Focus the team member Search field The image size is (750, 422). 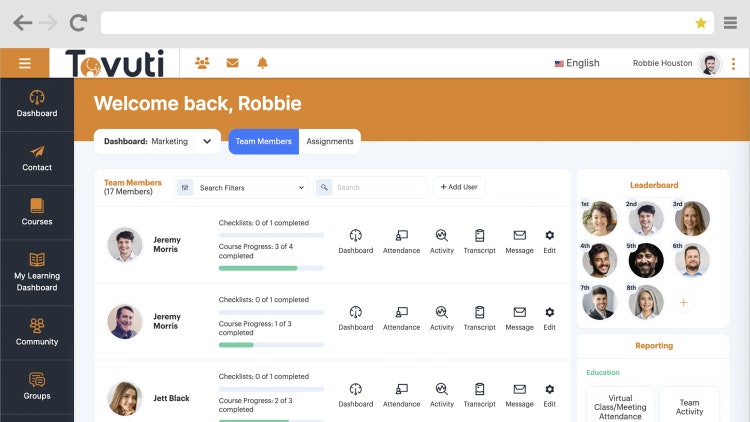pos(371,188)
